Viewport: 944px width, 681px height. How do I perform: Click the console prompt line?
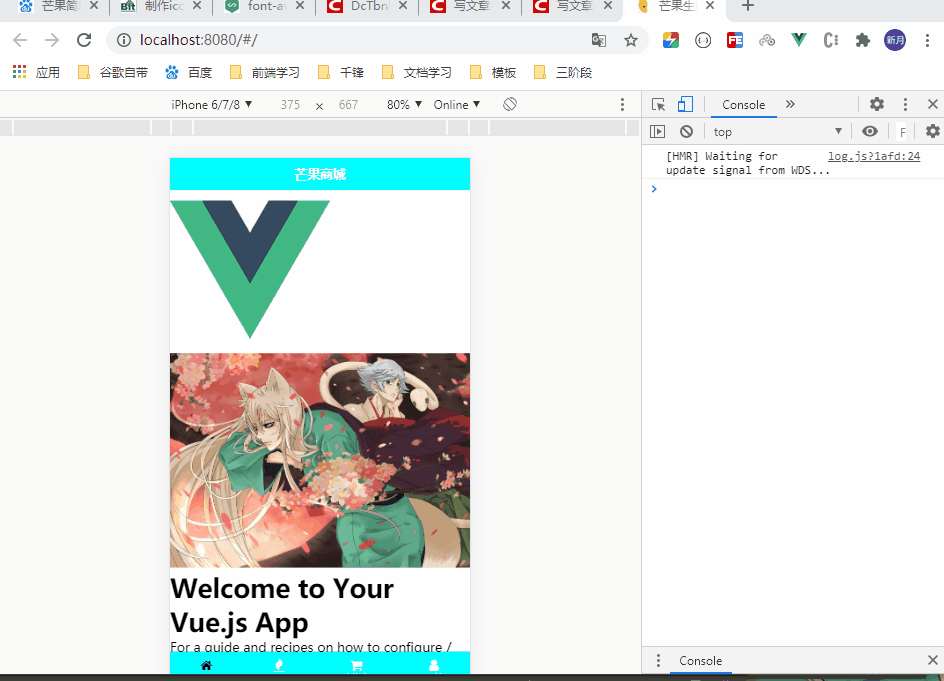(795, 190)
